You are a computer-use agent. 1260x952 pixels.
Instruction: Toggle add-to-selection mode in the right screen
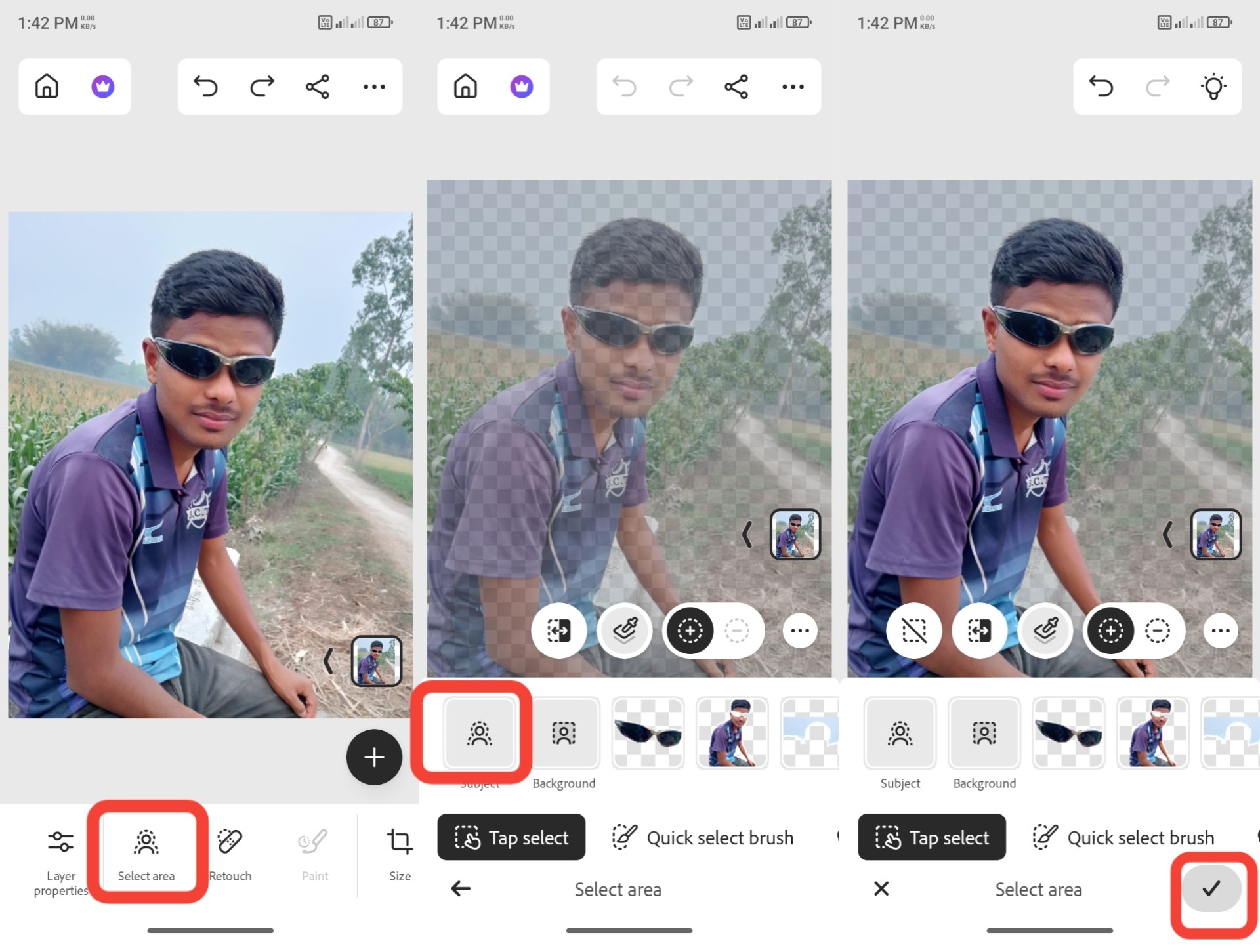pyautogui.click(x=1110, y=631)
